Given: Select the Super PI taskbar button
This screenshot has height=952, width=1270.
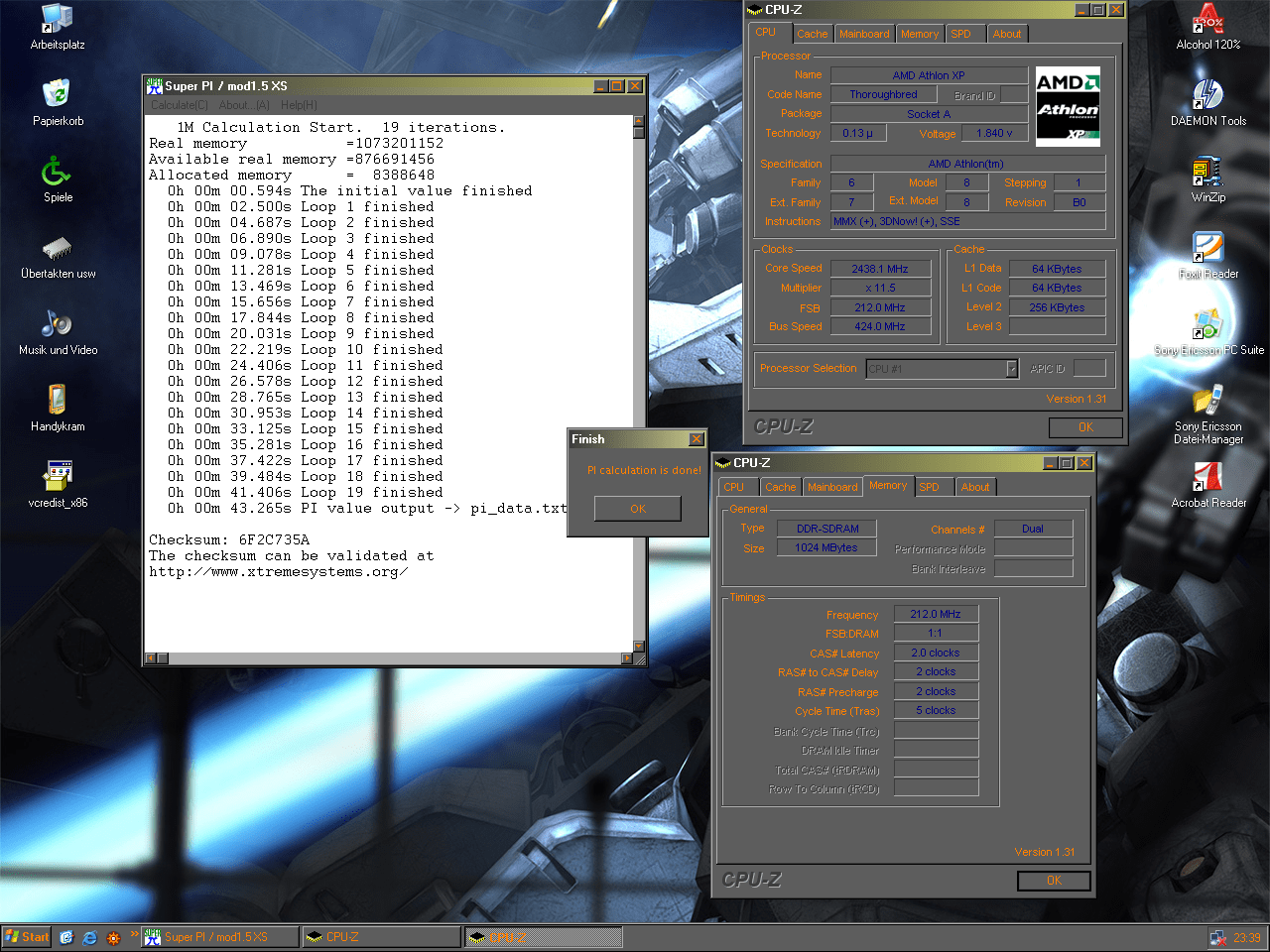Looking at the screenshot, I should point(218,937).
